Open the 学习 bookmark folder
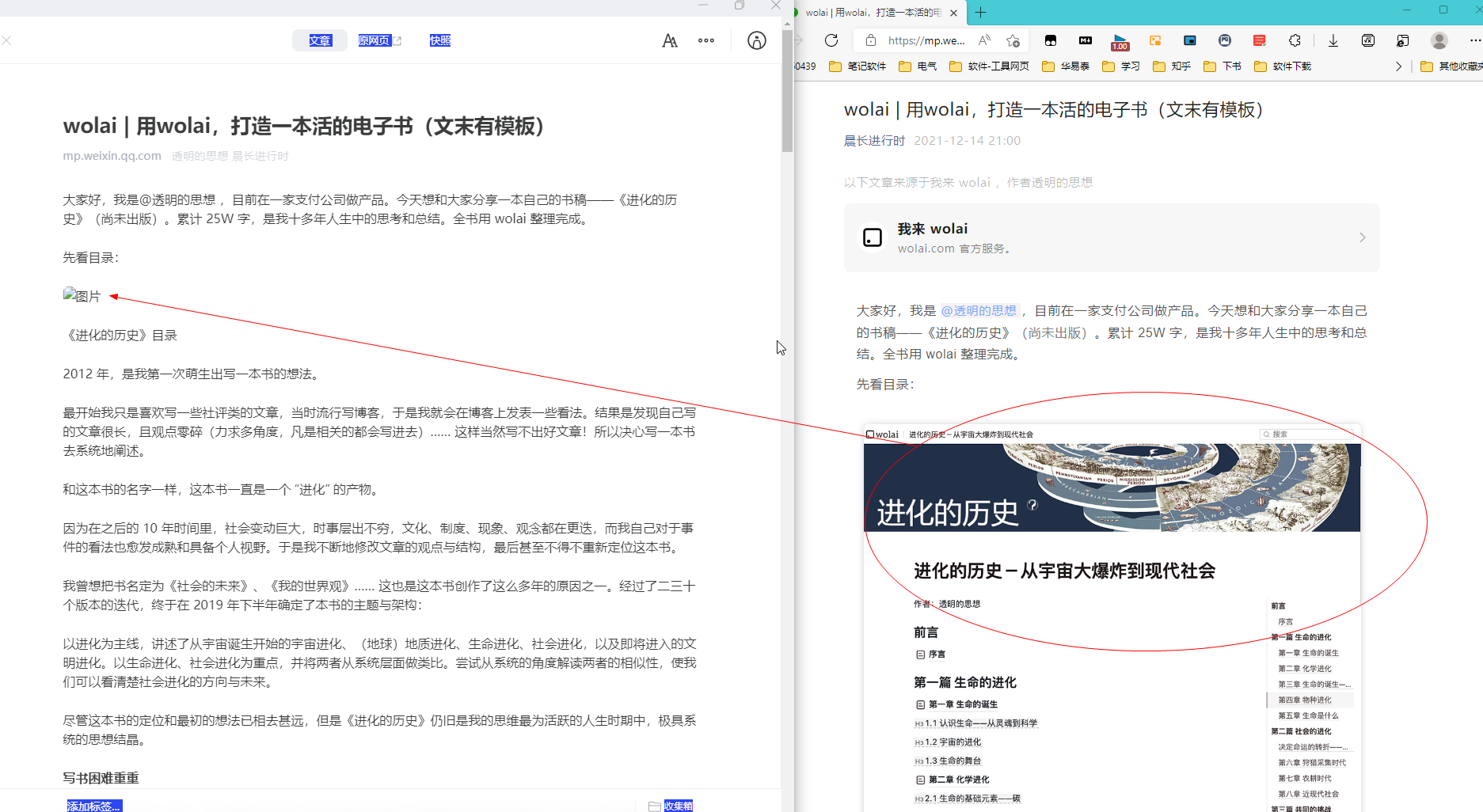This screenshot has height=812, width=1483. 1121,66
